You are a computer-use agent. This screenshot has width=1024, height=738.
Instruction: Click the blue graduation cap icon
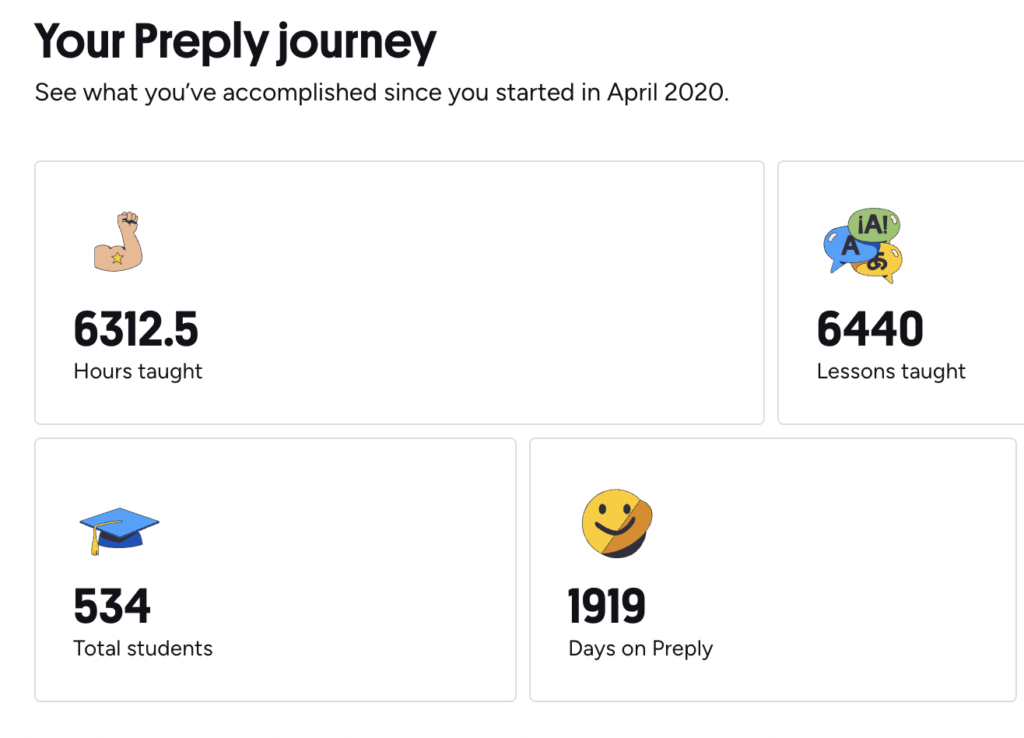coord(119,531)
